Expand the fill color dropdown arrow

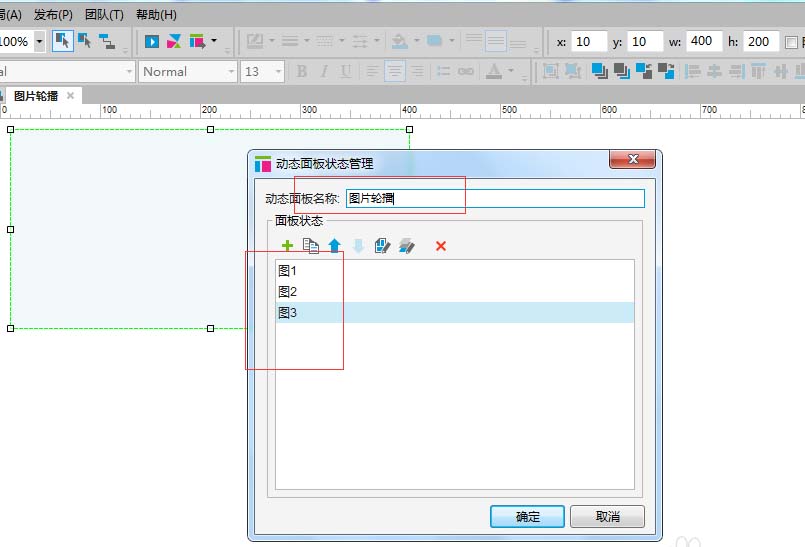[417, 40]
